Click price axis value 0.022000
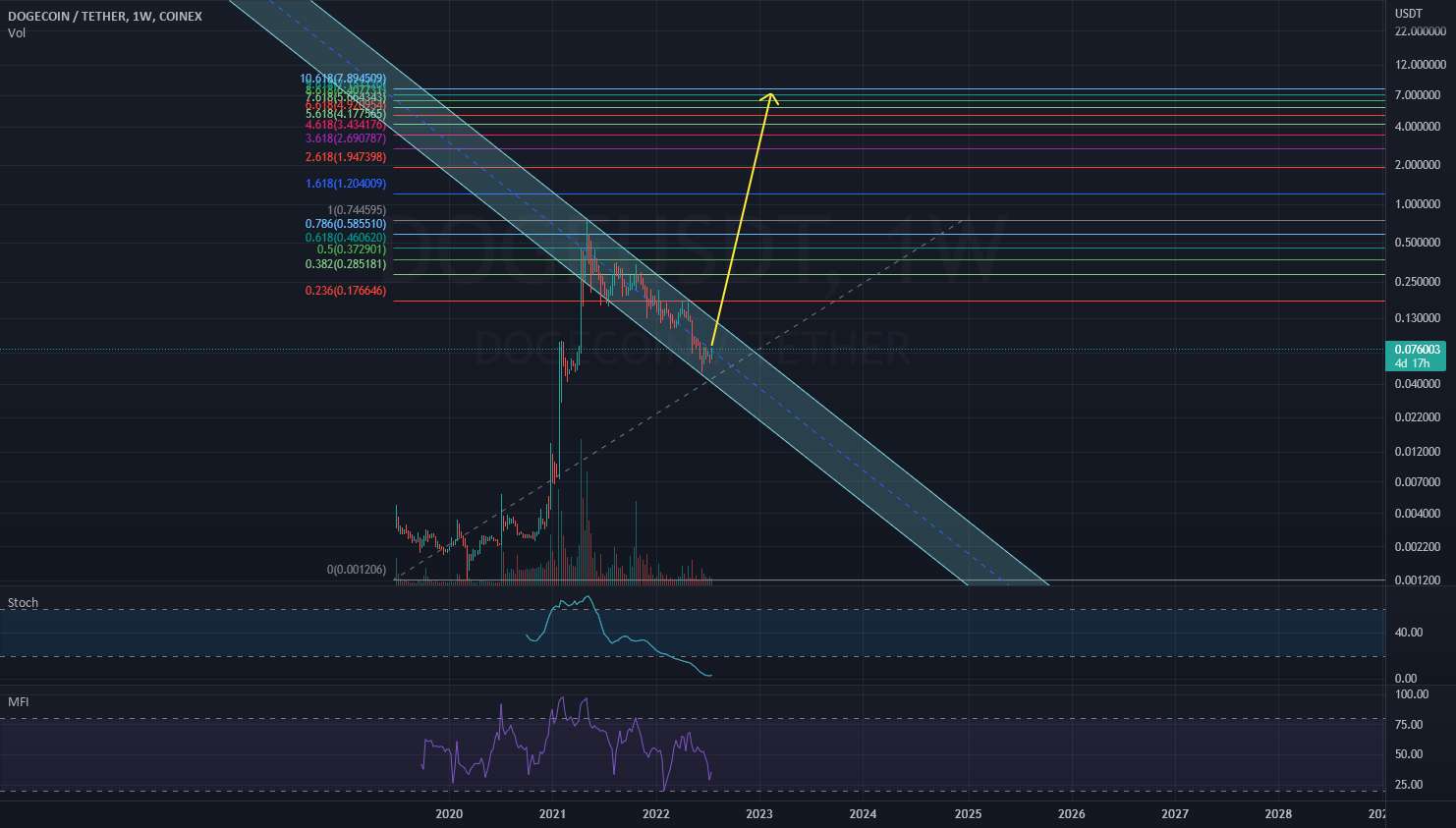 (x=1418, y=417)
